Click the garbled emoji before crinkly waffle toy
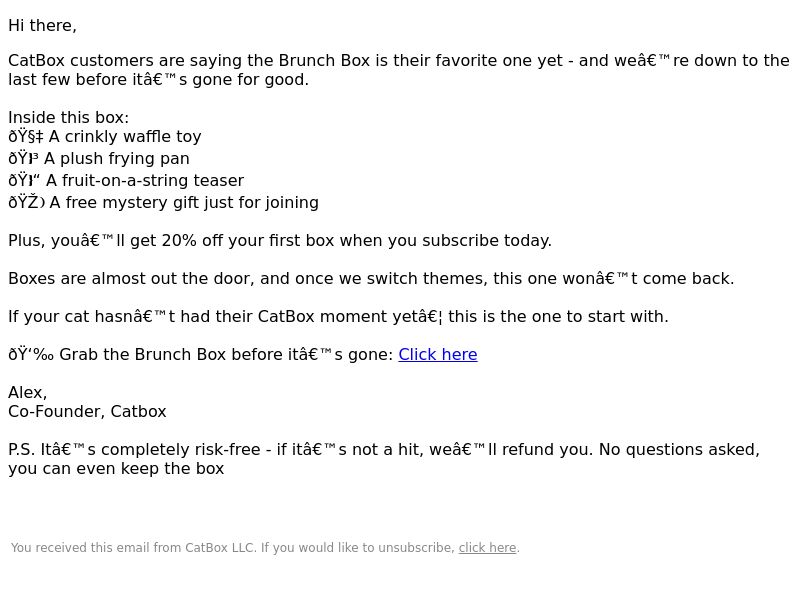Viewport: 800px width, 600px height. pyautogui.click(x=25, y=137)
